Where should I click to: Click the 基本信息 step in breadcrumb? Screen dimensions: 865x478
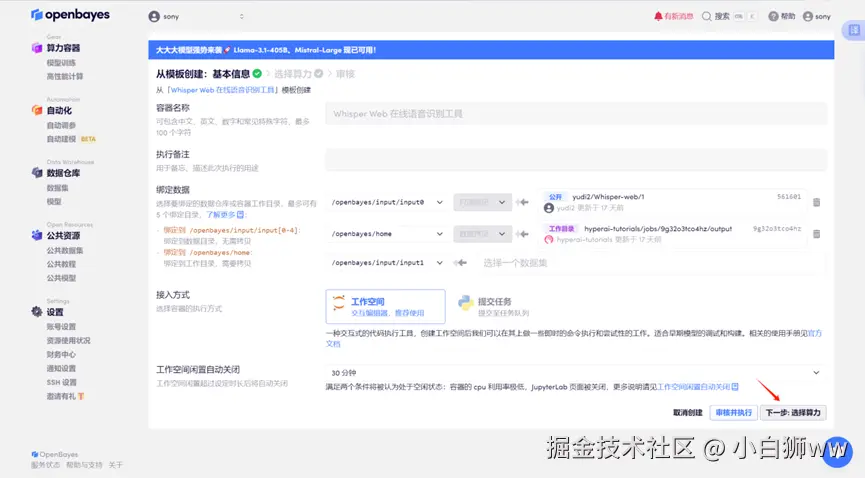pyautogui.click(x=237, y=74)
